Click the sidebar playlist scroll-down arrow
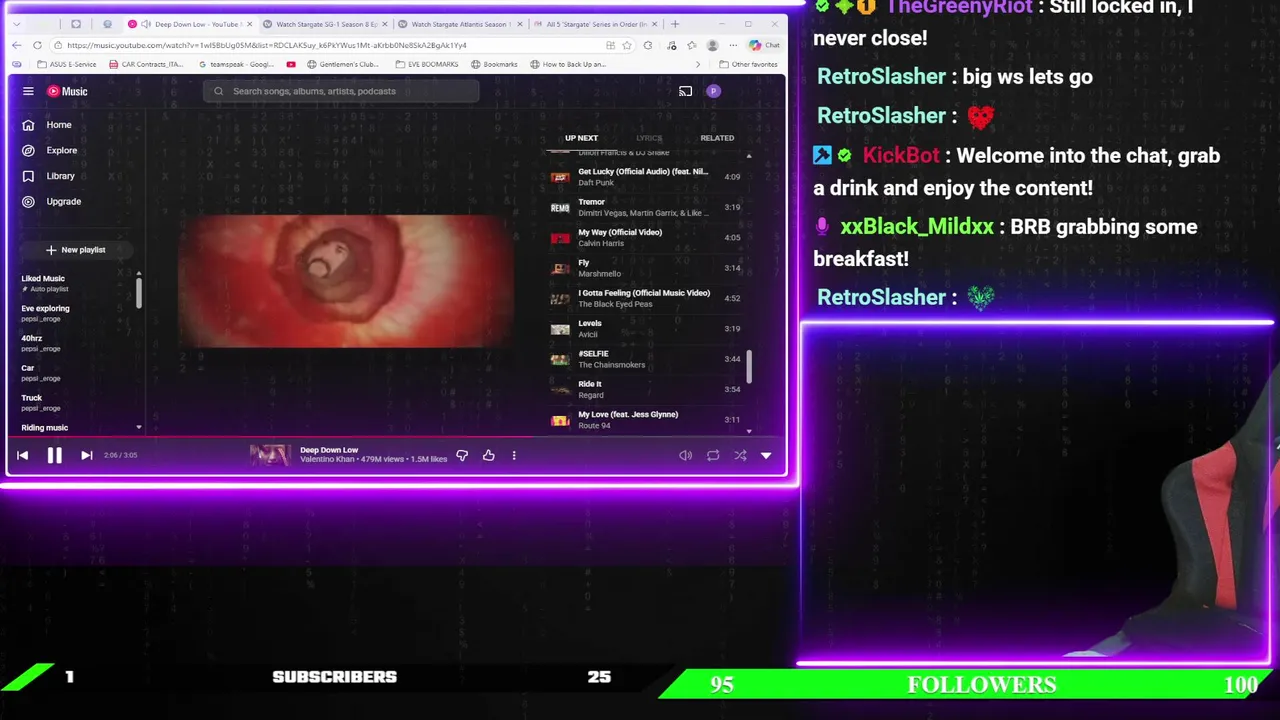This screenshot has width=1280, height=720. [x=139, y=428]
